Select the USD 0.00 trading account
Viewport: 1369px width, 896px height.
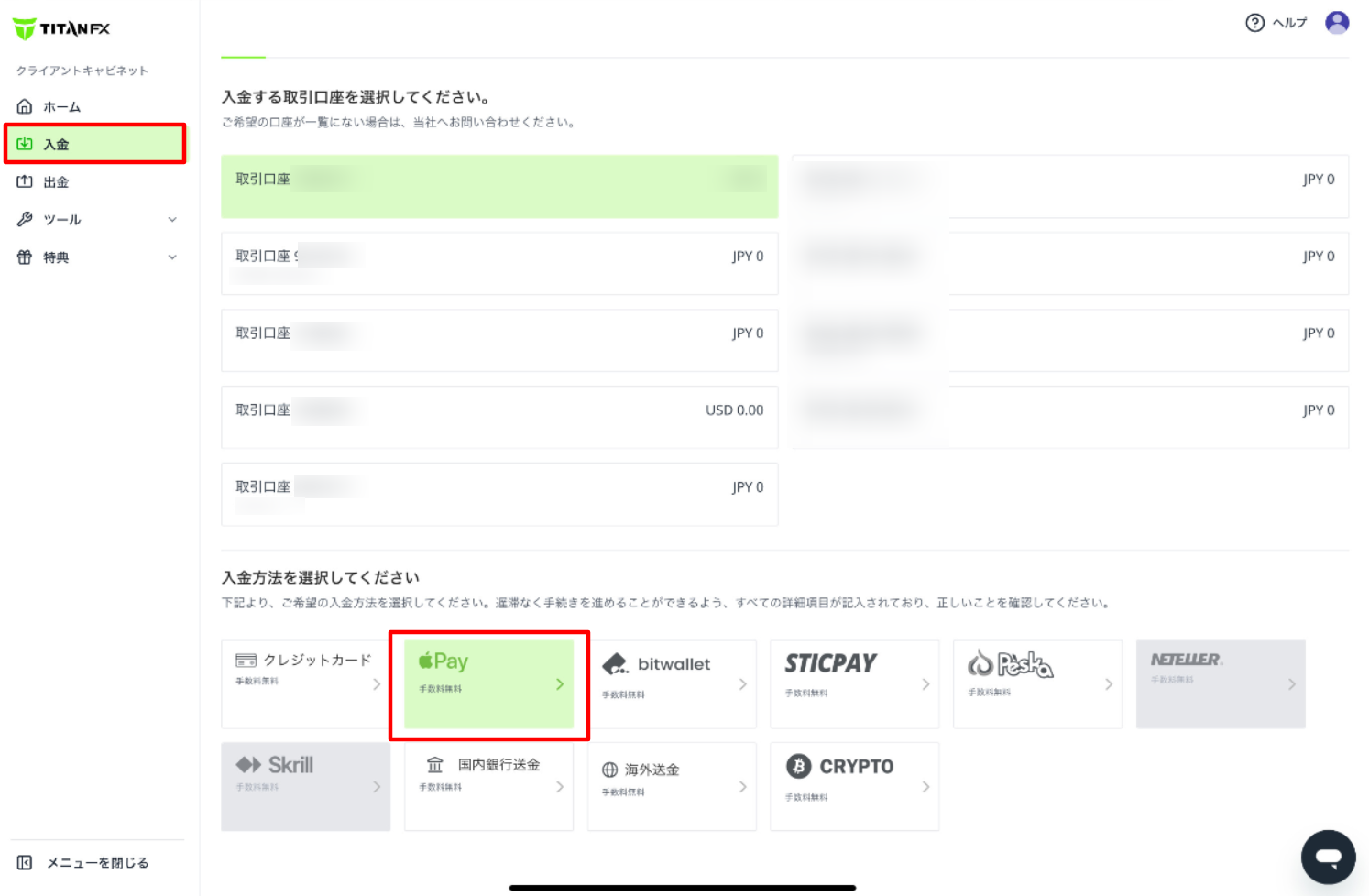click(498, 418)
